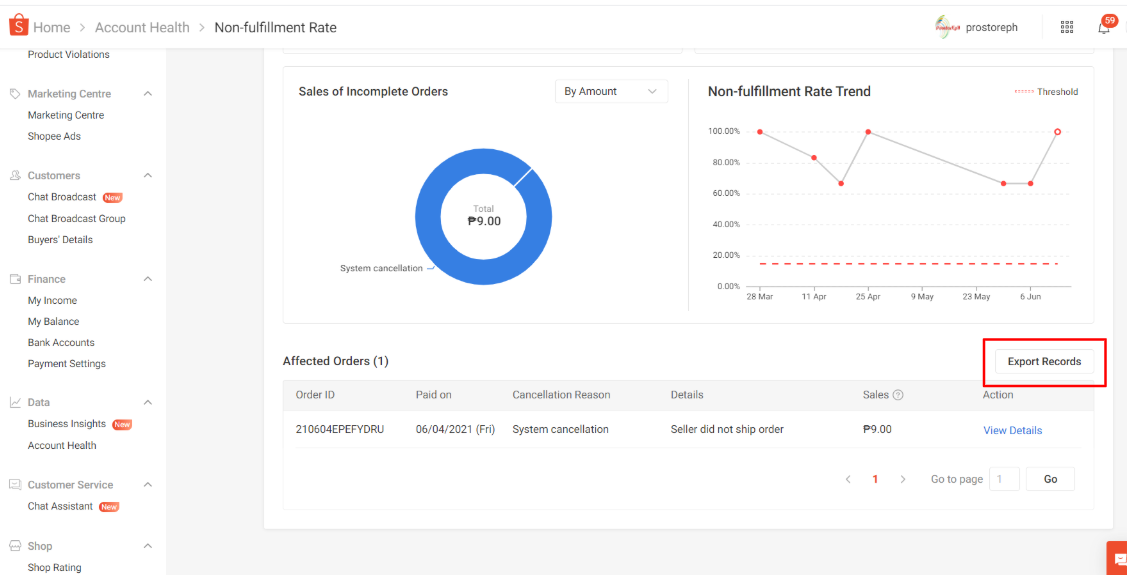Open Chat Assistant sidebar item

[60, 506]
